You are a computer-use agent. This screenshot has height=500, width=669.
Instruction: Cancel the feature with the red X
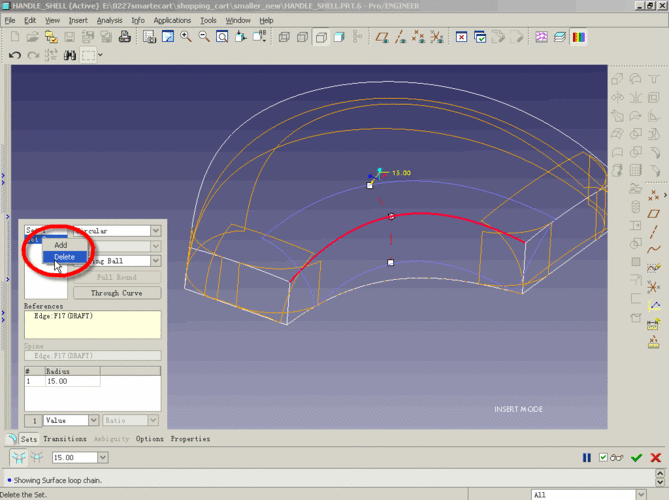pos(656,458)
